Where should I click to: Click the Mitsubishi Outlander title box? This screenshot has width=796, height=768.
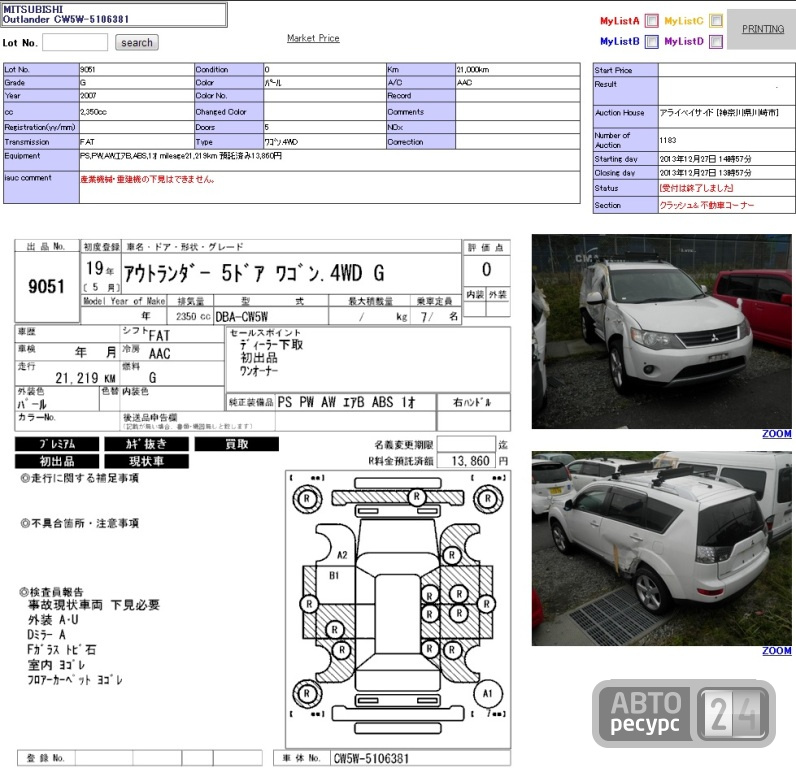(x=114, y=15)
